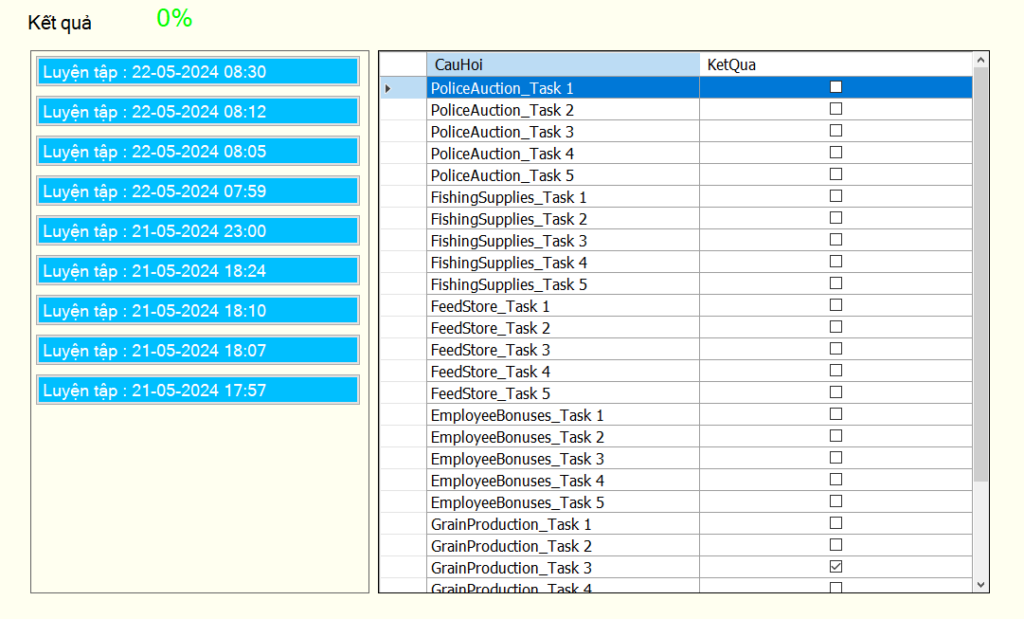Open practice session 21-05-2024 23:00
Viewport: 1024px width, 619px height.
[197, 231]
